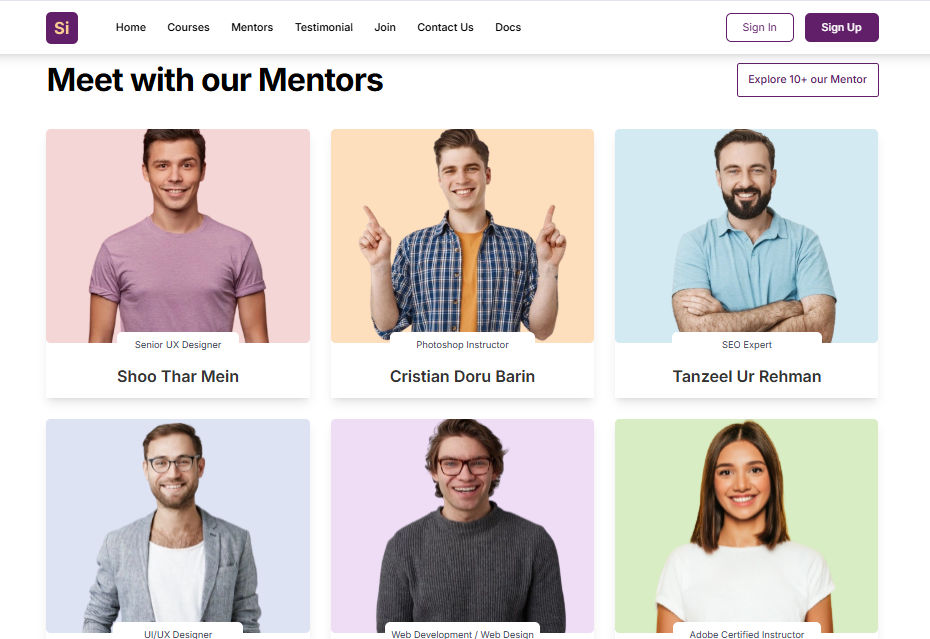
Task: Open Docs from the navbar
Action: 508,27
